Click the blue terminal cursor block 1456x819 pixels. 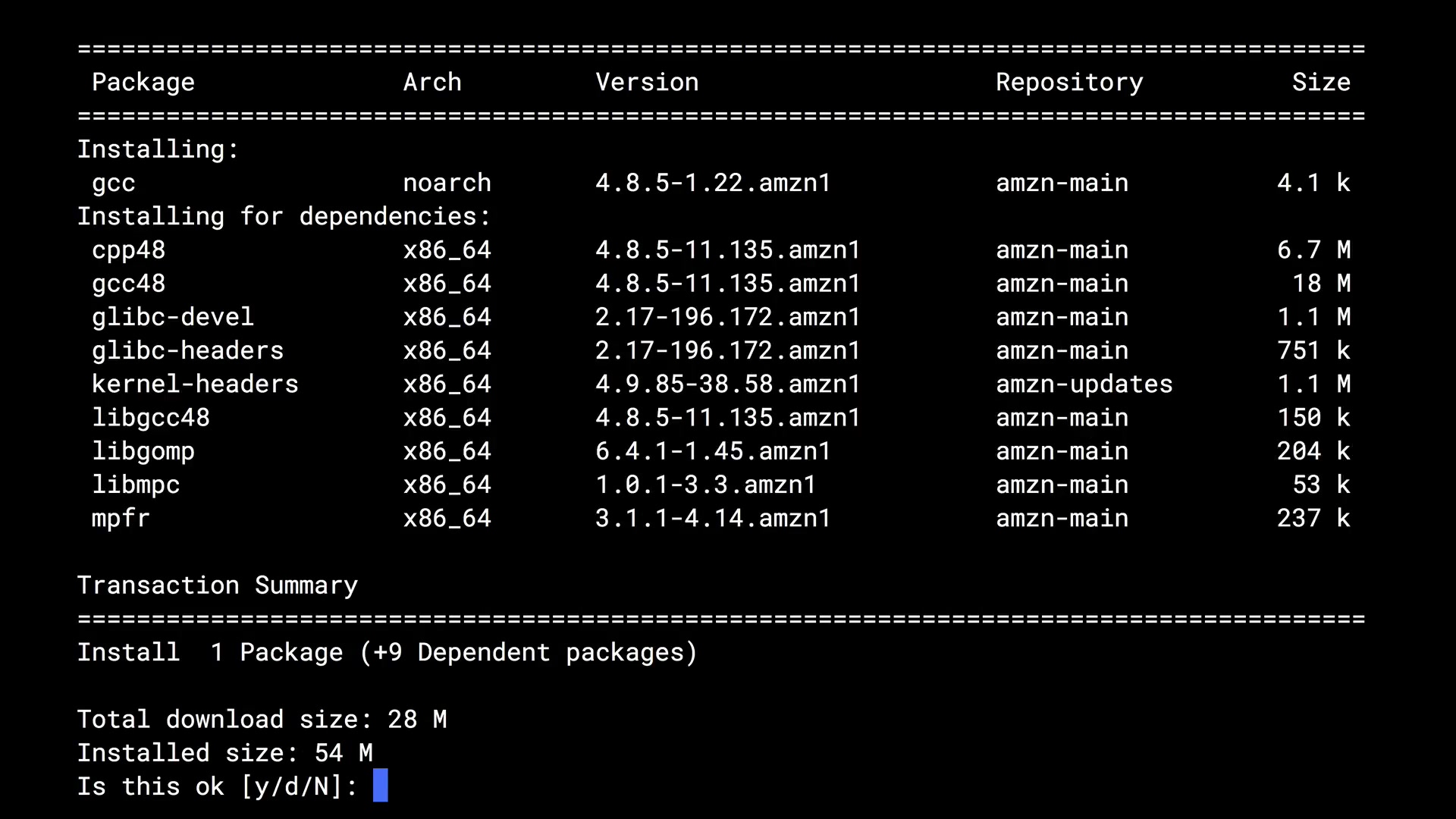tap(380, 786)
